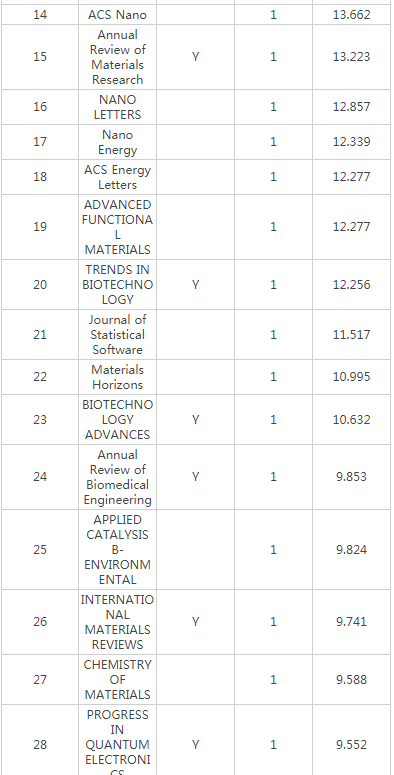Screen dimensions: 394x775
Task: Click the NANO LETTERS journal entry
Action: 117,107
